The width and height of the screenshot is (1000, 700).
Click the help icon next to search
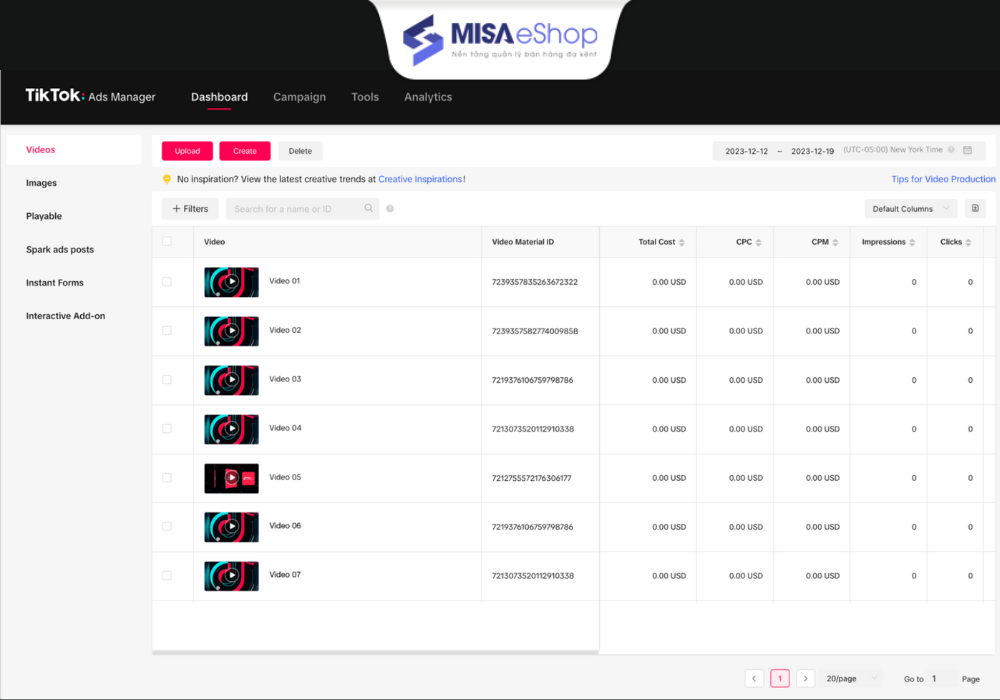(390, 208)
